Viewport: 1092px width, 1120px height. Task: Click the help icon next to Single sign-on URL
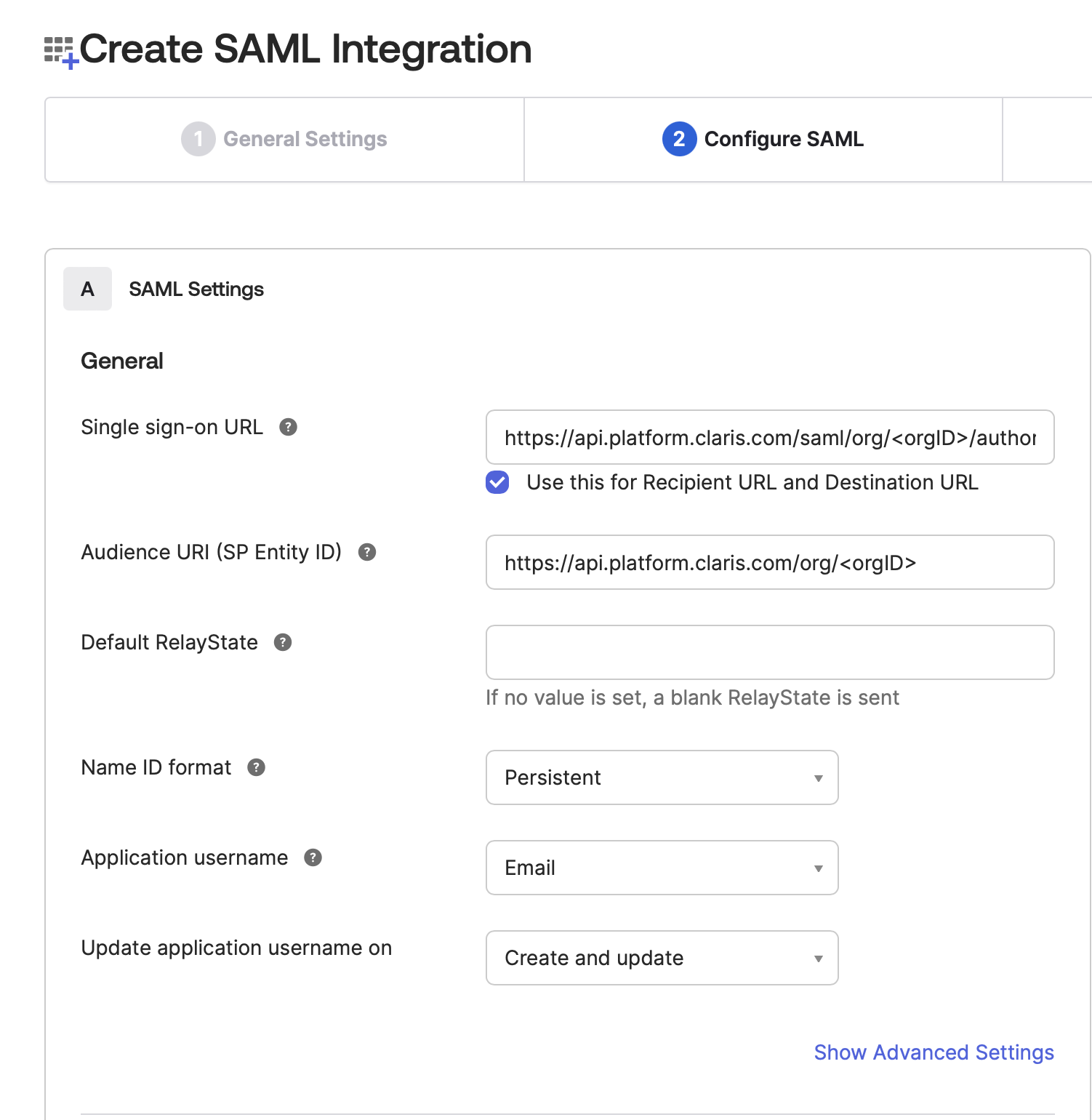point(289,428)
